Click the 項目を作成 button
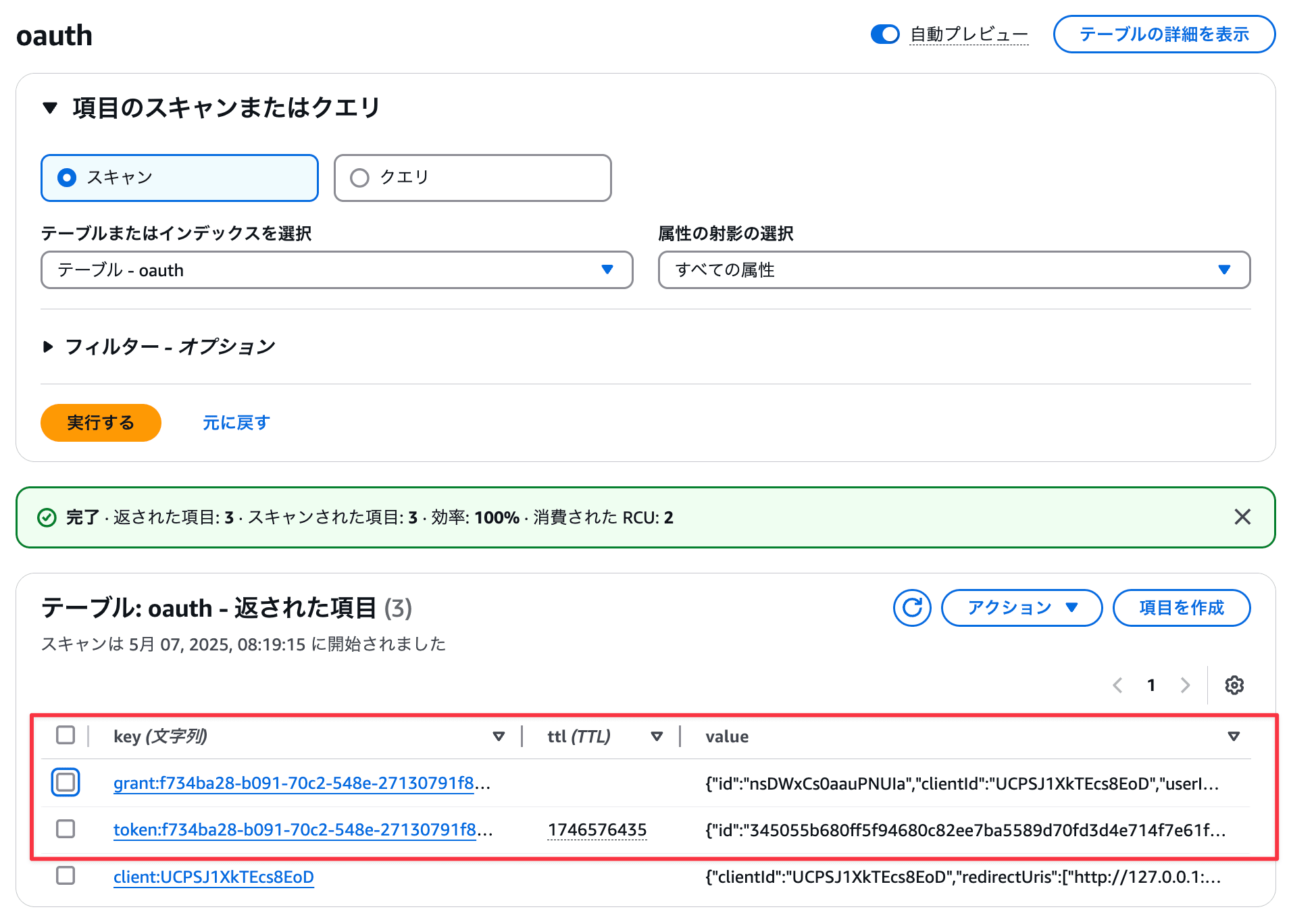Screen dimensions: 1289x924 click(x=1182, y=608)
